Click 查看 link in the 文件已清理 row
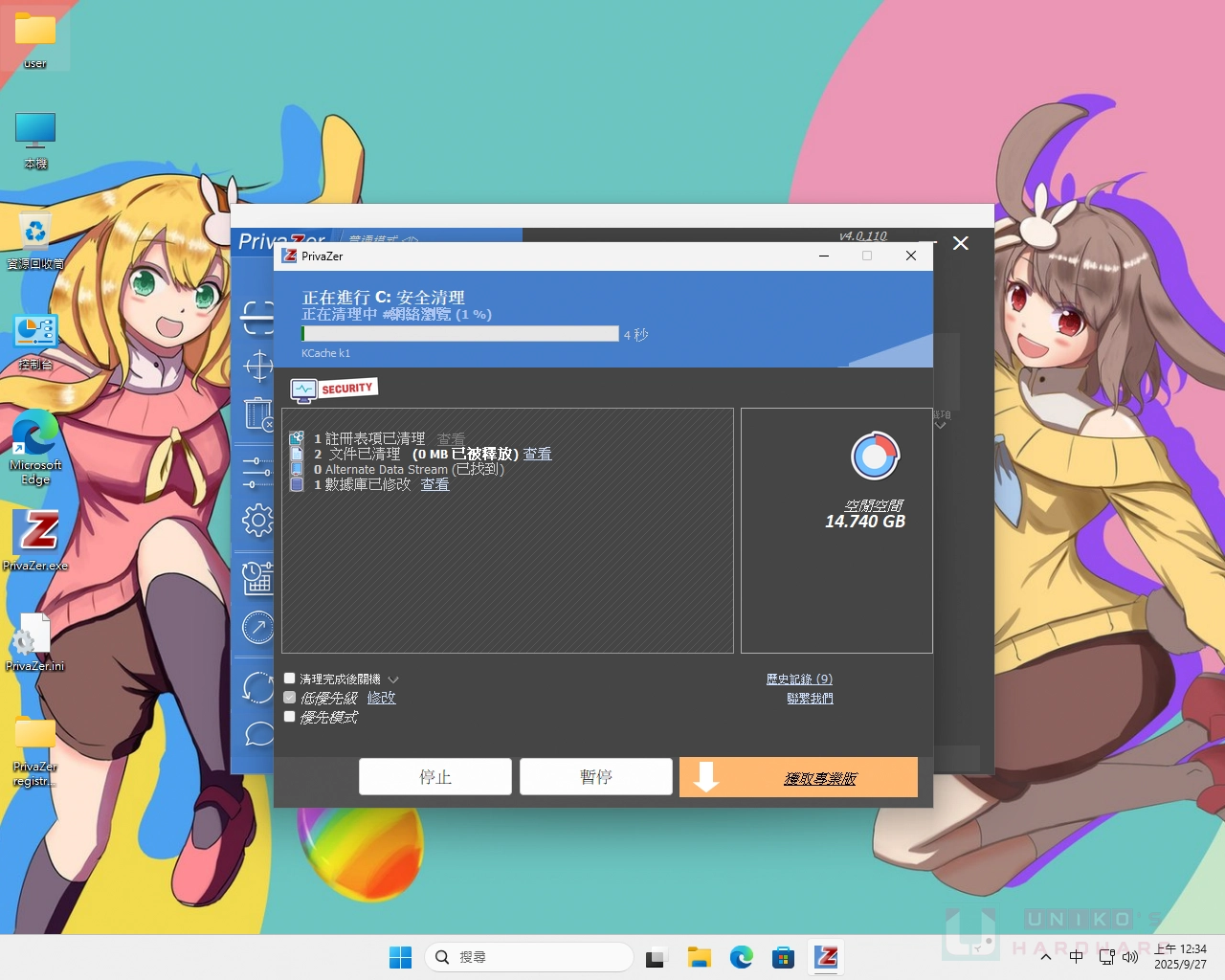The height and width of the screenshot is (980, 1225). (537, 454)
